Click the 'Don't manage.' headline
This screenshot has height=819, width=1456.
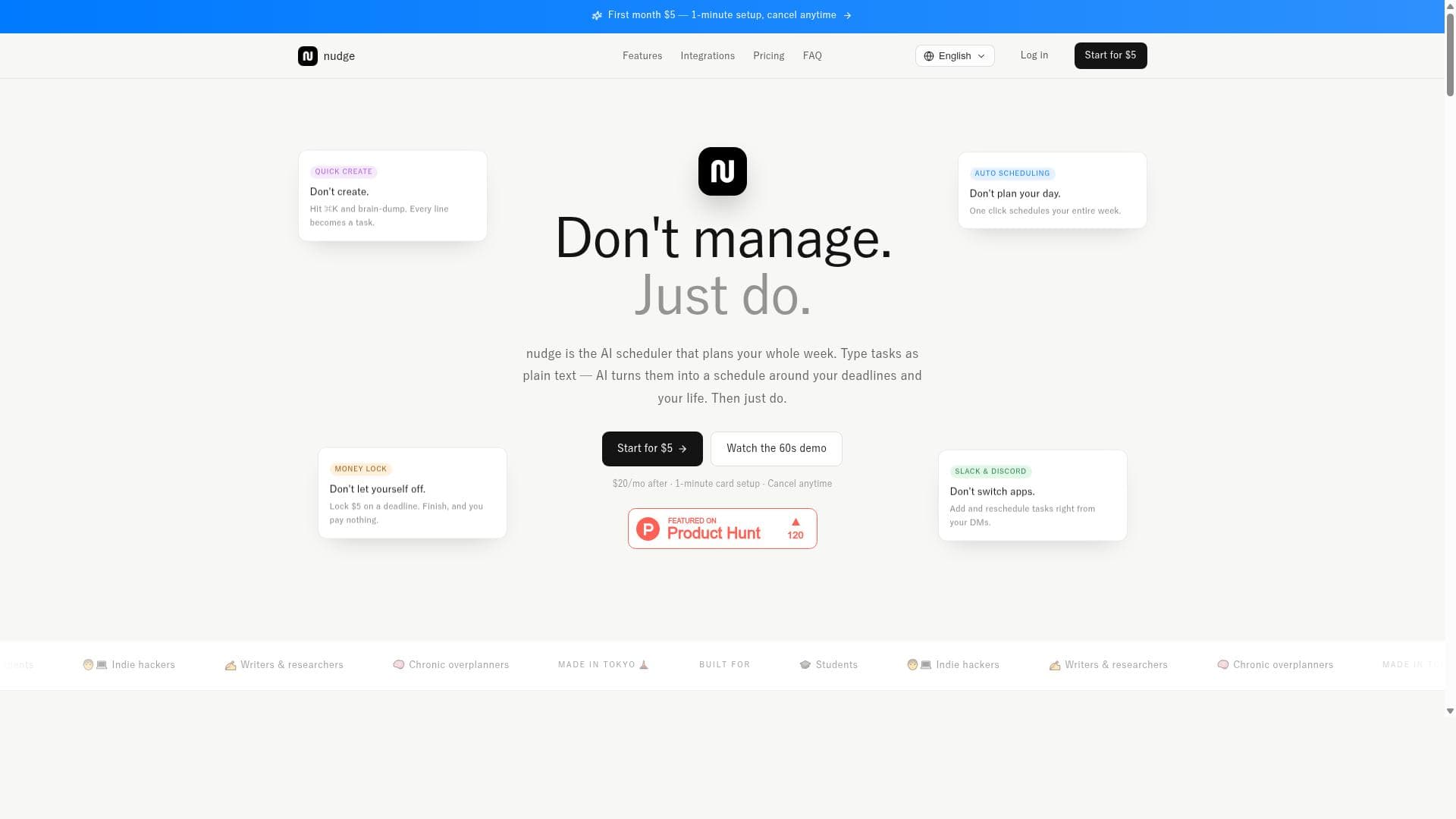click(x=723, y=238)
